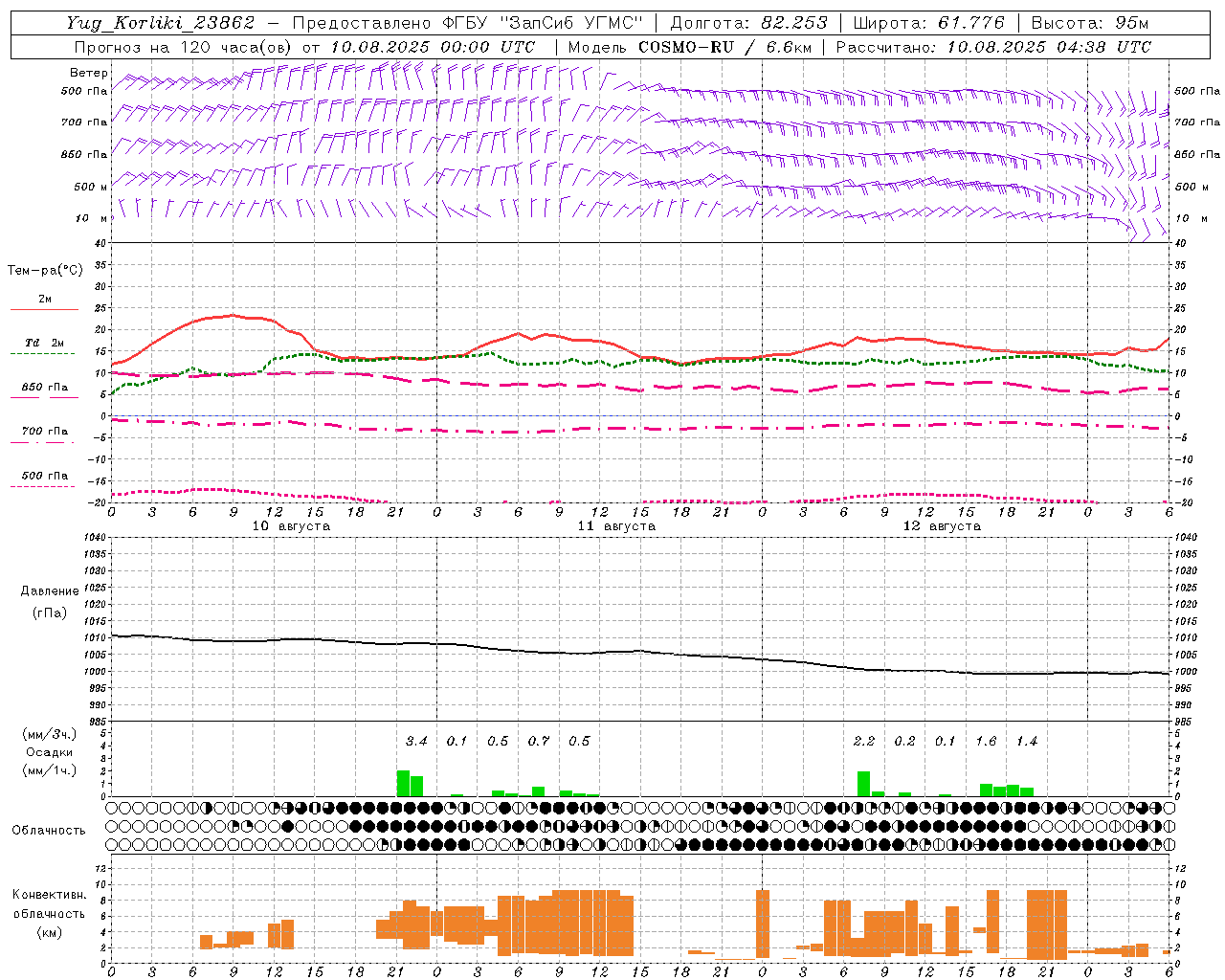The width and height of the screenshot is (1225, 980).
Task: Select the provider text ФГБУ "ЗапСиб УГМС"
Action: coord(543,23)
